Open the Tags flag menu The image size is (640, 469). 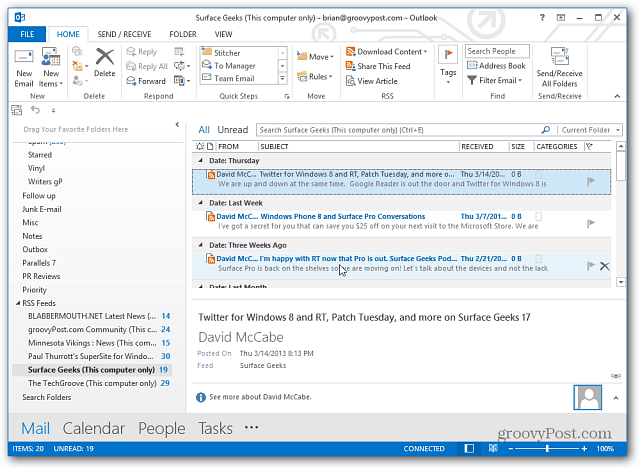coord(448,66)
